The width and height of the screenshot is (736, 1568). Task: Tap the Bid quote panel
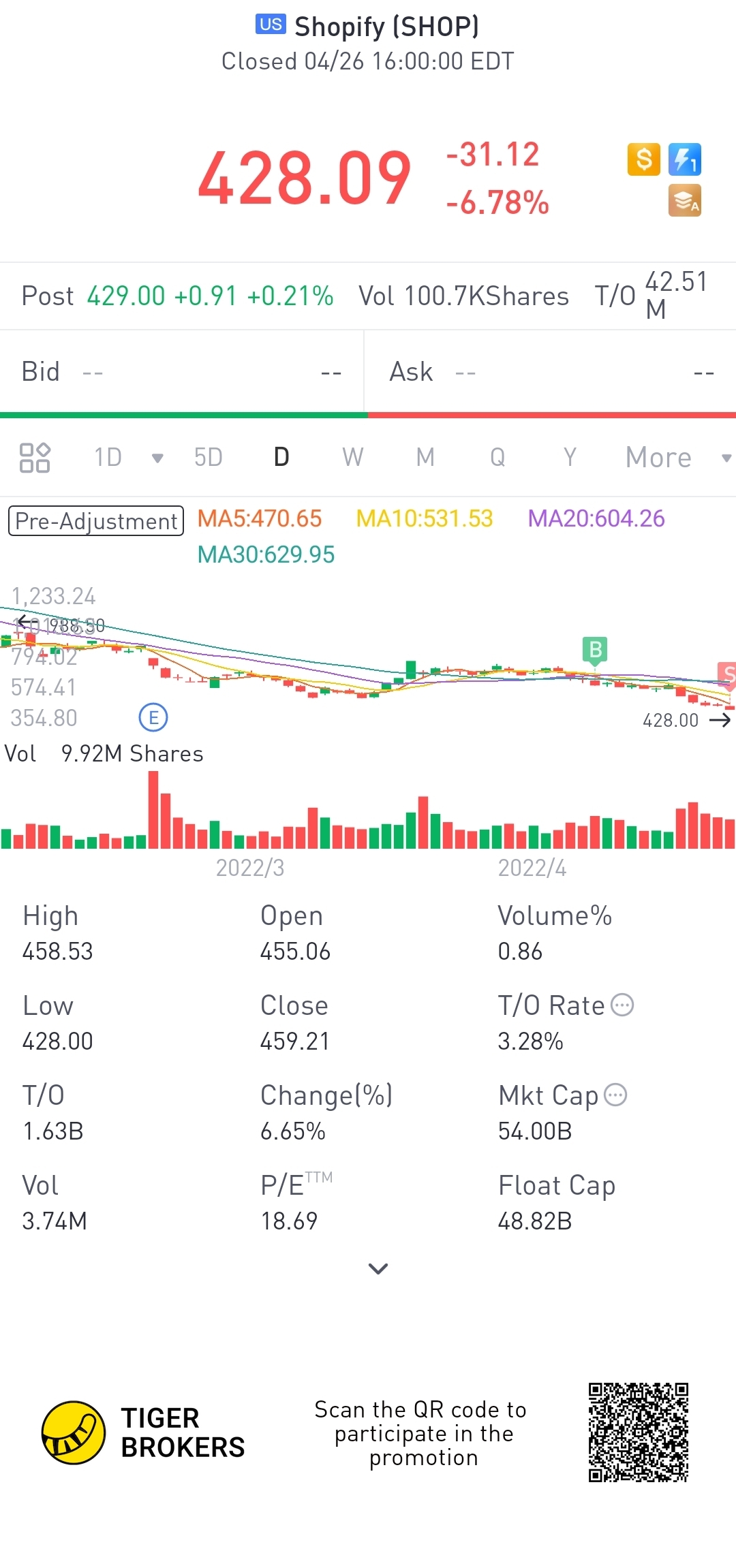pos(182,372)
